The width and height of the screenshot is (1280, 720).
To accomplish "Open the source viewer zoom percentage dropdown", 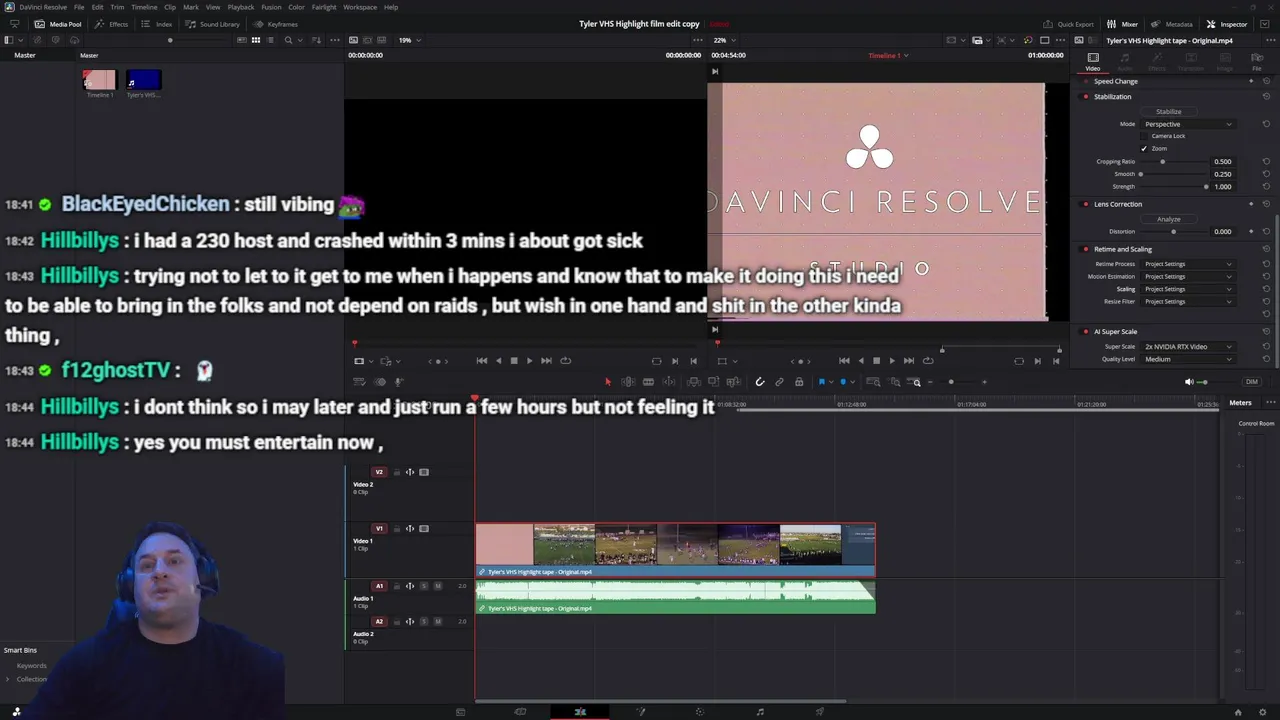I will point(409,40).
